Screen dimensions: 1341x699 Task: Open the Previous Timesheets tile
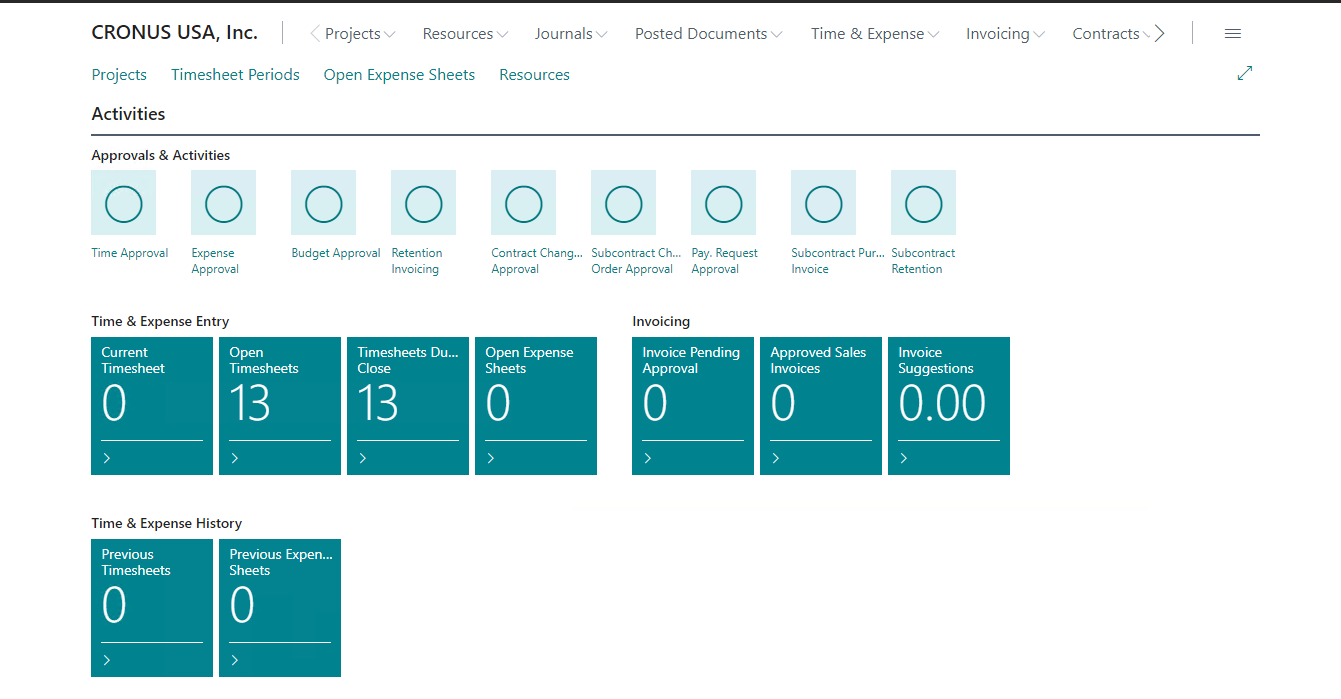pyautogui.click(x=152, y=607)
